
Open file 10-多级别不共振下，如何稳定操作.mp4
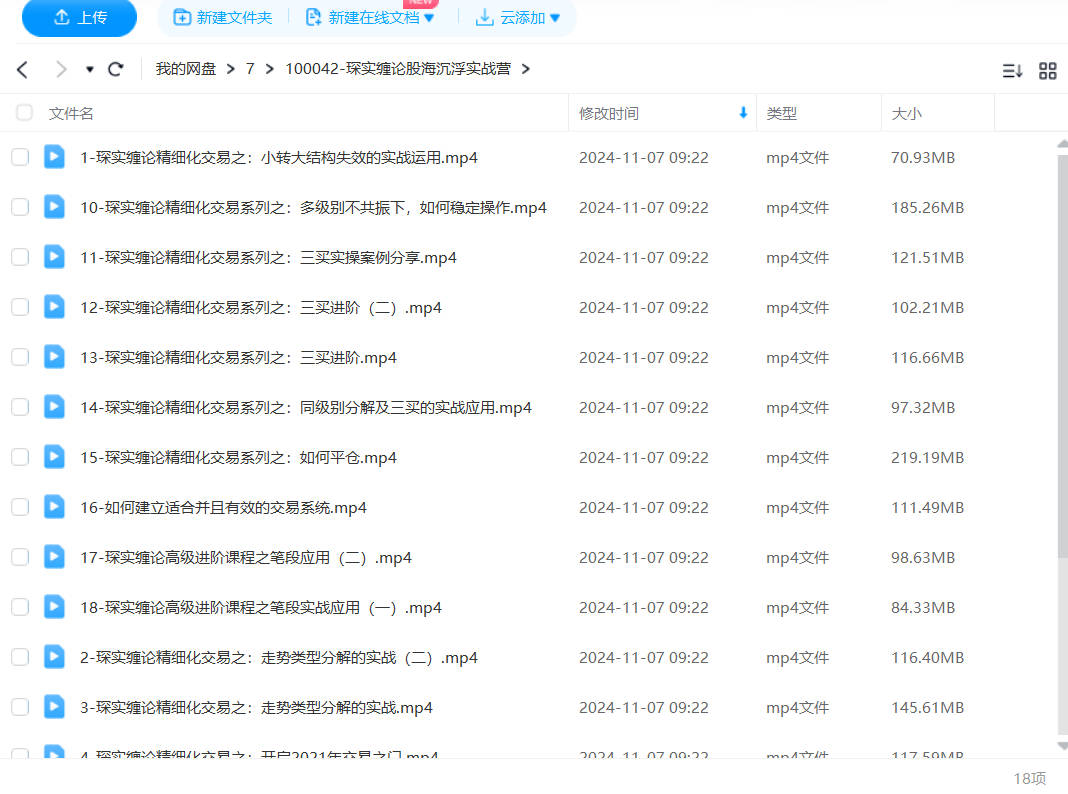313,207
